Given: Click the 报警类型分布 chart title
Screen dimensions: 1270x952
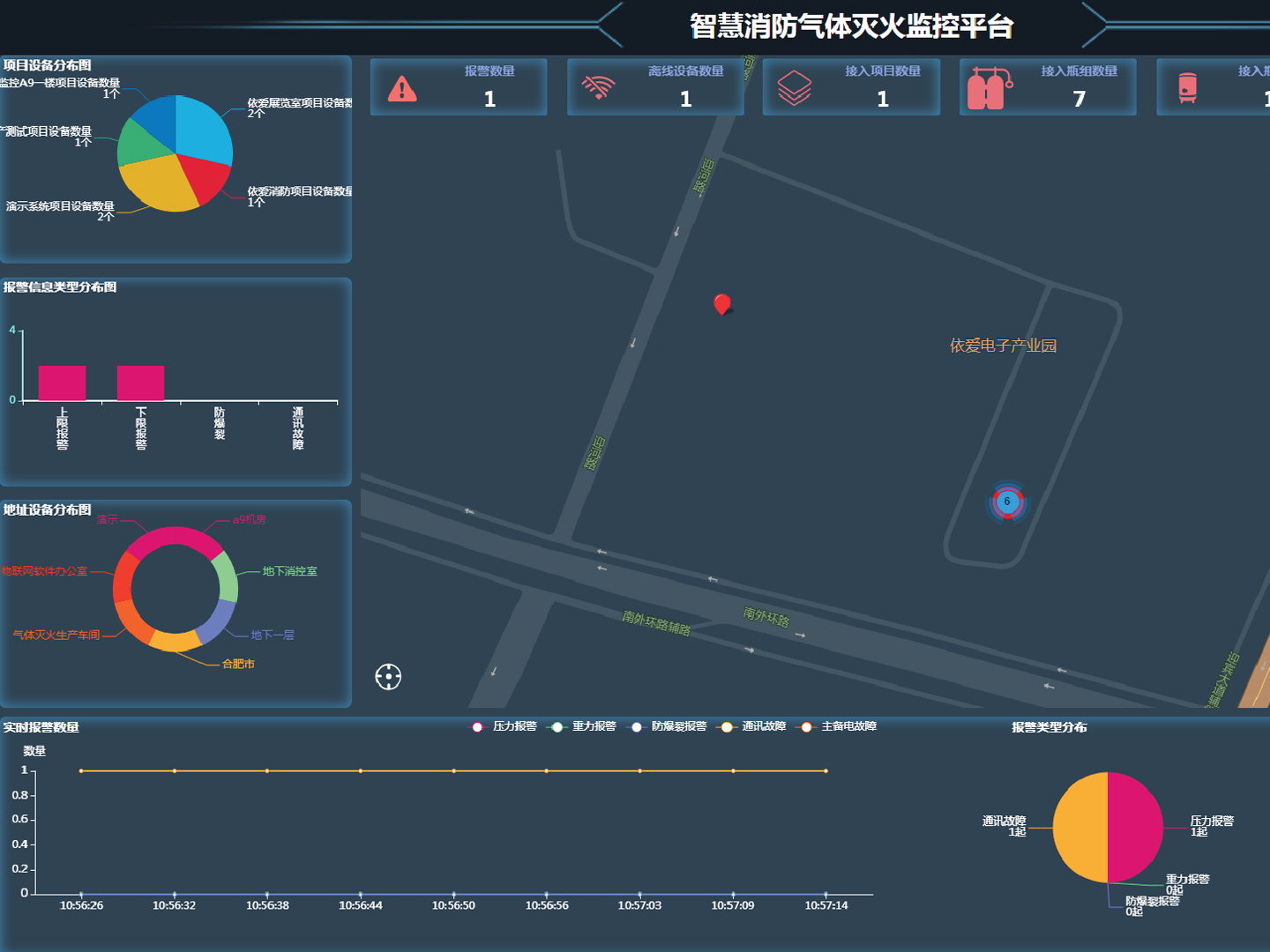Looking at the screenshot, I should click(x=1050, y=727).
